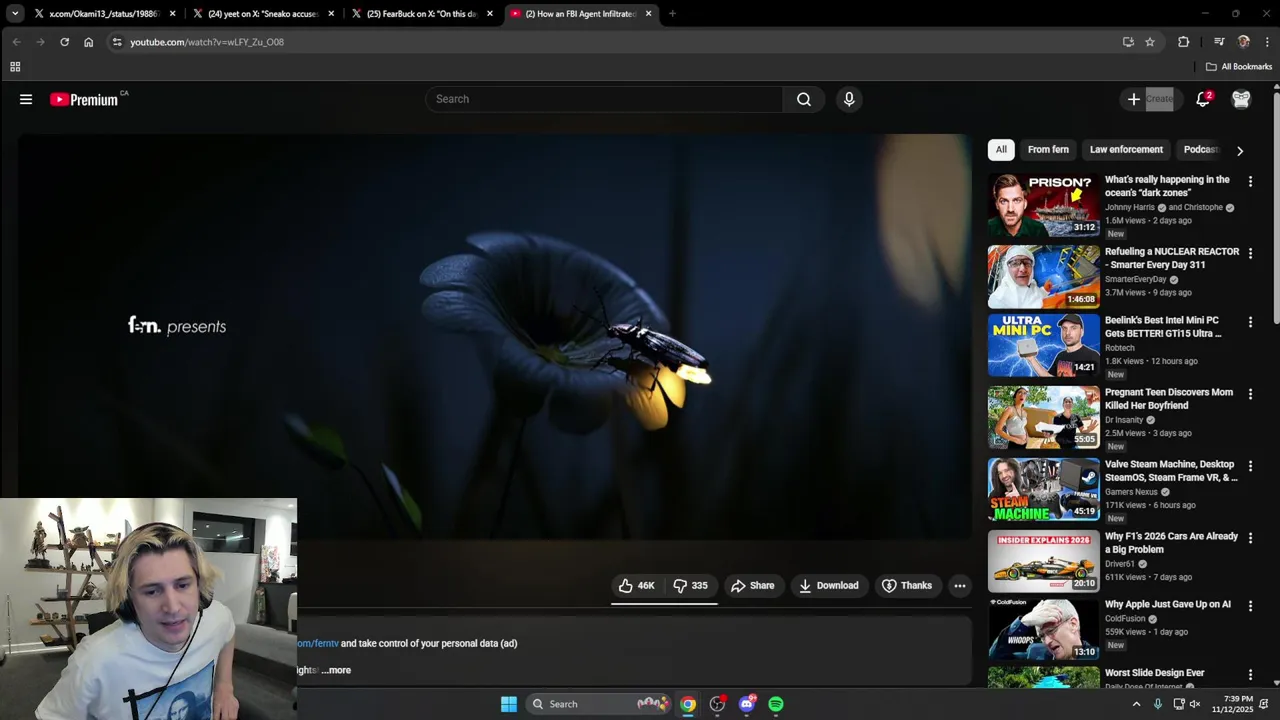Select the Podcasts filter chip
This screenshot has height=720, width=1280.
(x=1200, y=150)
